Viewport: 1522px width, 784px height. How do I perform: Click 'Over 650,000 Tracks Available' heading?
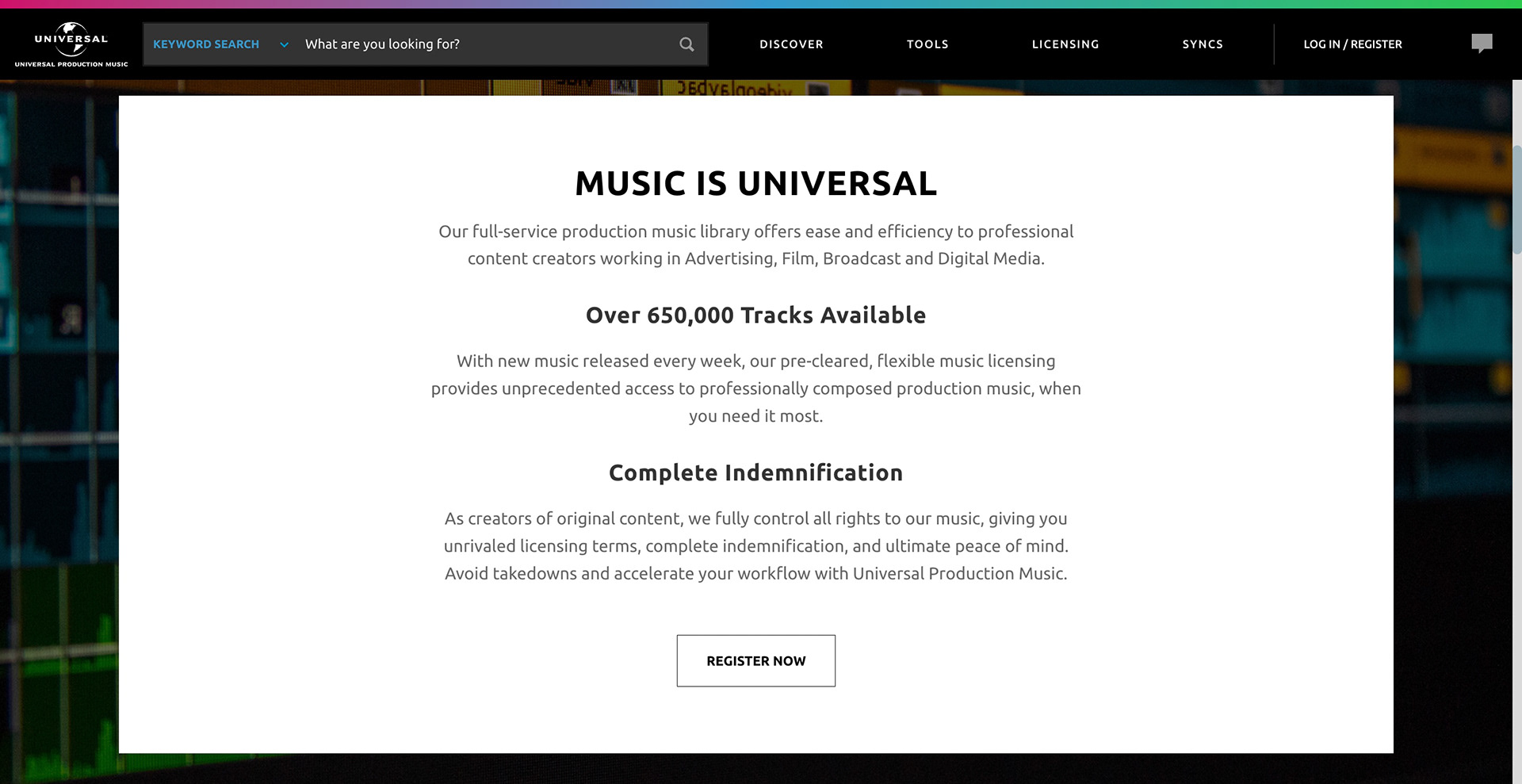(755, 315)
